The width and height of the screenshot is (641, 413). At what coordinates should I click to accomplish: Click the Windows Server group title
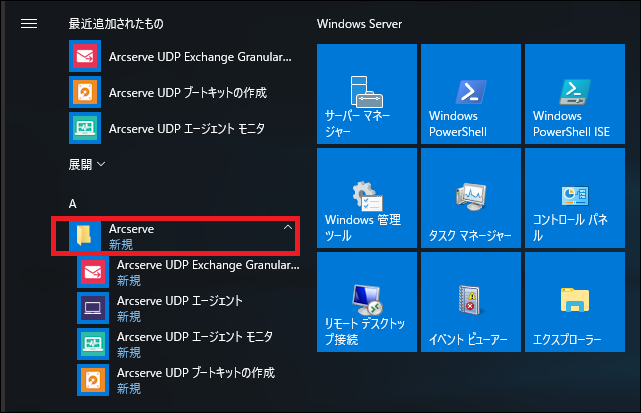[x=359, y=24]
